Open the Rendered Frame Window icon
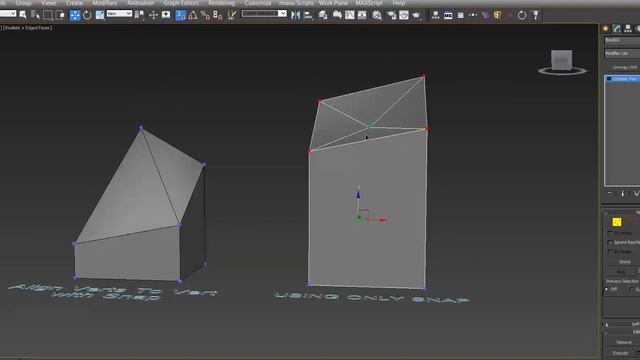The width and height of the screenshot is (640, 360). pos(404,15)
